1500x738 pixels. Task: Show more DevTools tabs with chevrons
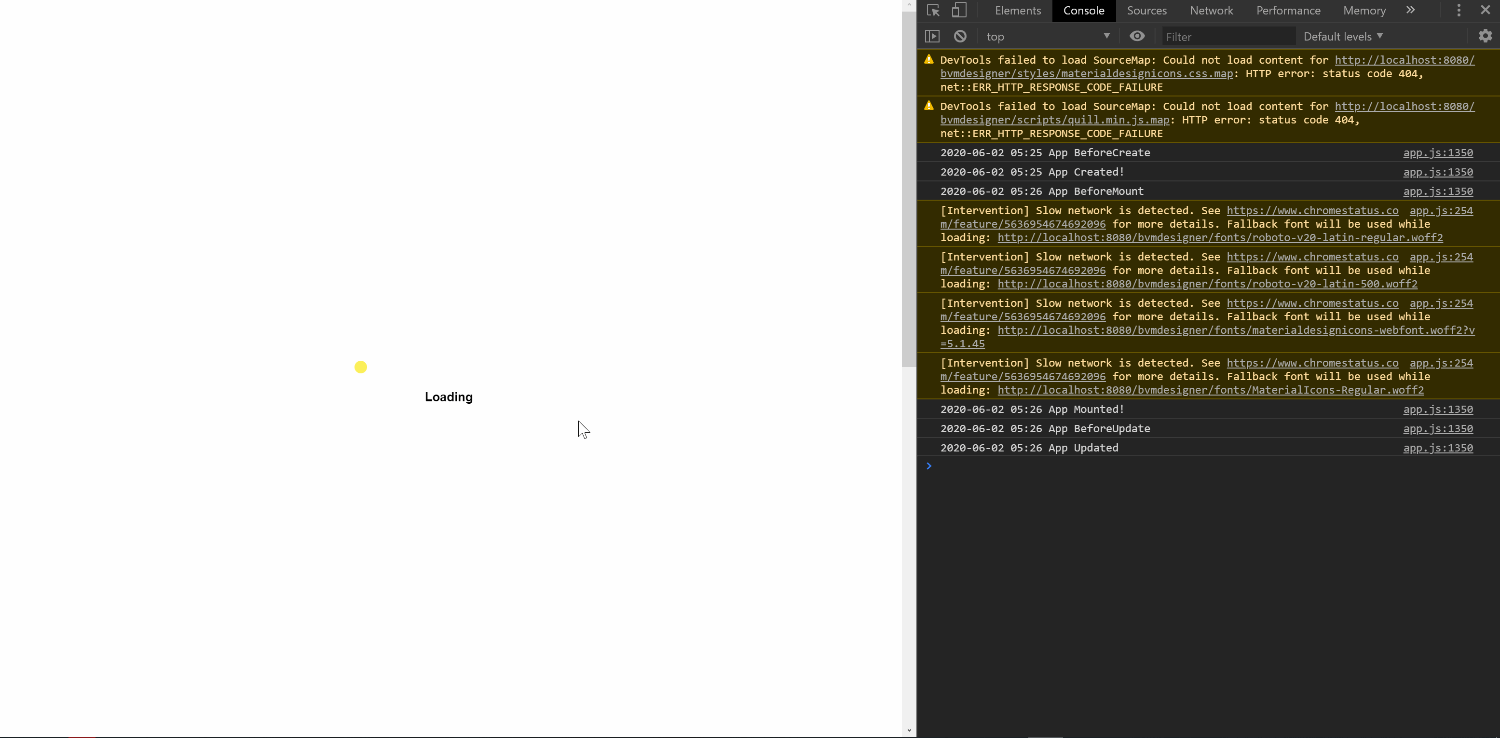1410,10
